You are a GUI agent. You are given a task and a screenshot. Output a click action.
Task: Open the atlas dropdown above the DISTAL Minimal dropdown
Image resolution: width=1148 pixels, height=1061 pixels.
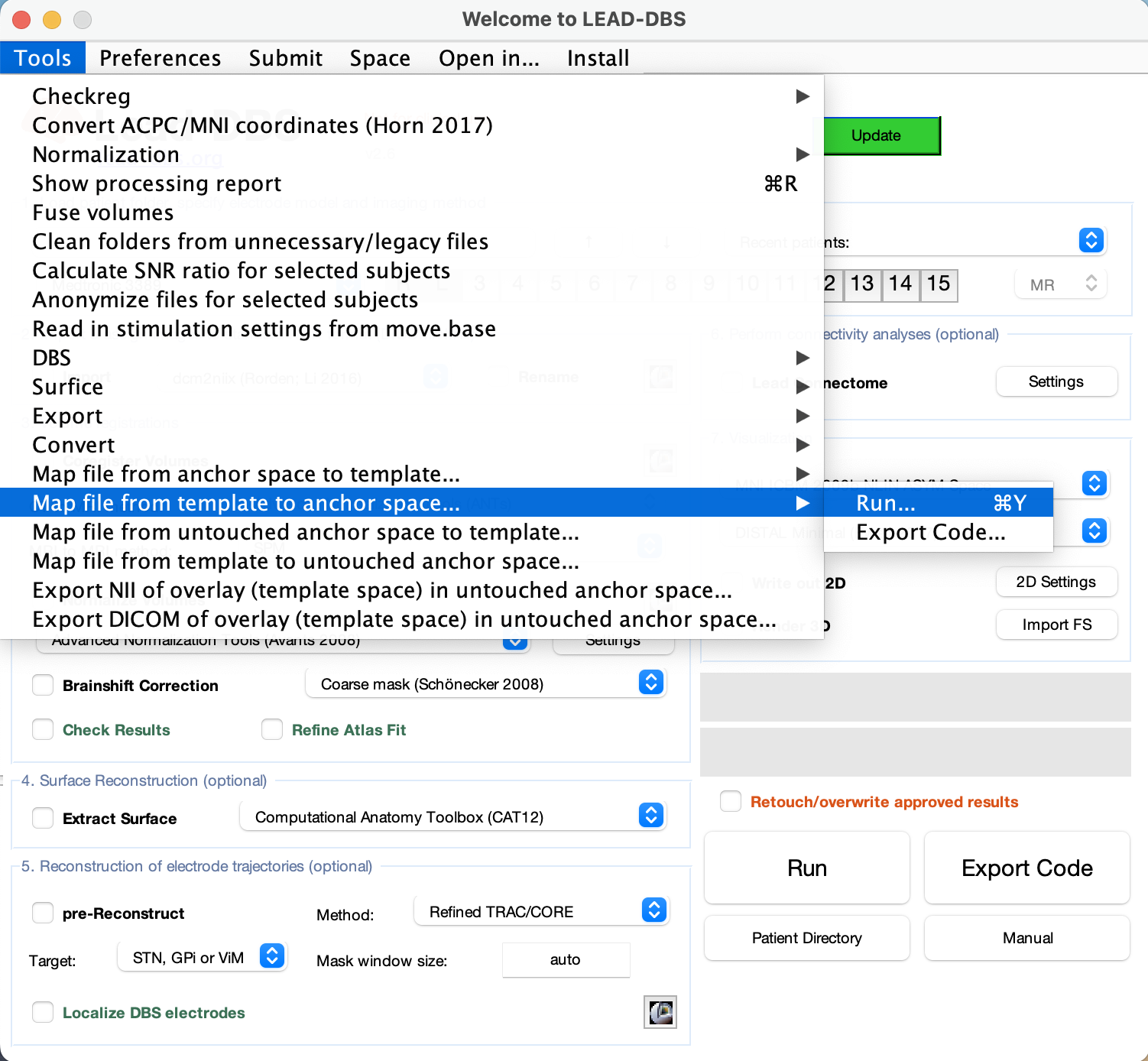1094,483
